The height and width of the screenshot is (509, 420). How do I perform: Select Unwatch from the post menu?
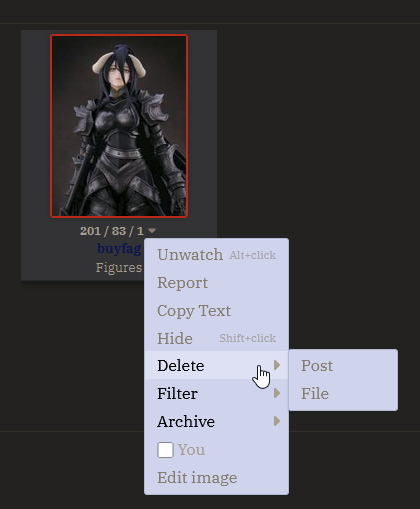216,255
